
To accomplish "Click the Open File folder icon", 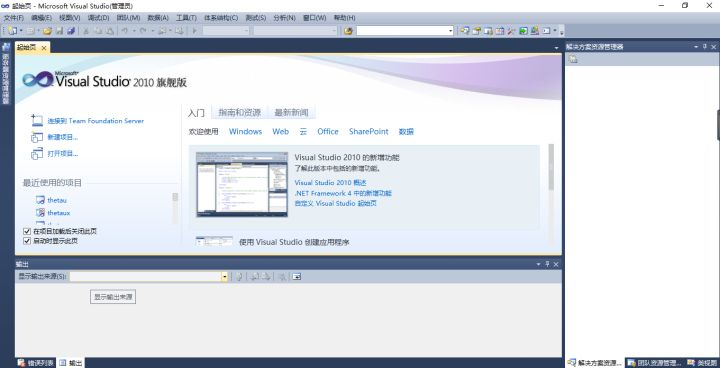I will [x=47, y=31].
